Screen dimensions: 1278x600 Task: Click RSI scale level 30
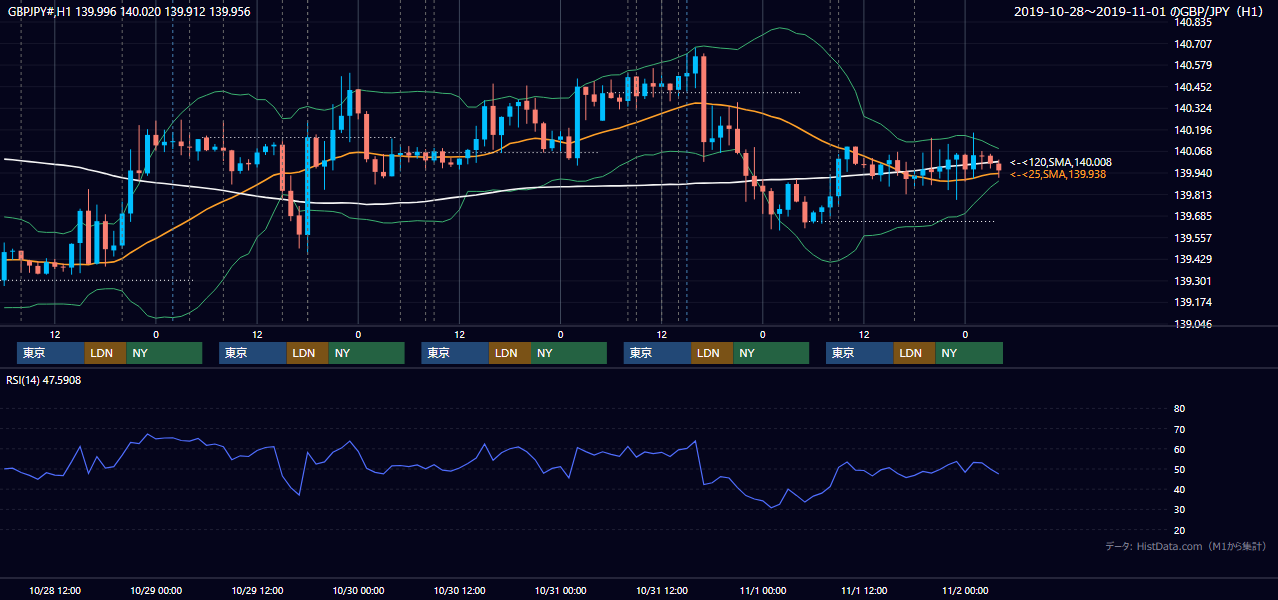[x=1179, y=510]
